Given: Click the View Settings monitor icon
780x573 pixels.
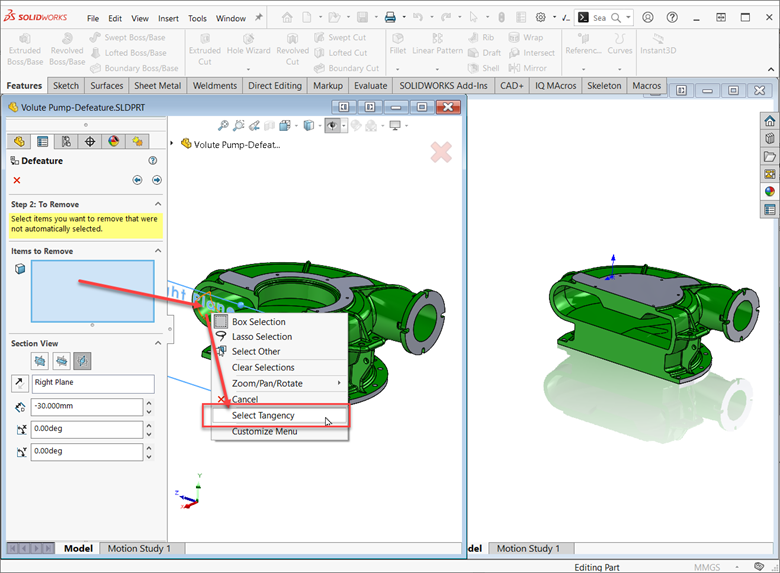Looking at the screenshot, I should (395, 125).
